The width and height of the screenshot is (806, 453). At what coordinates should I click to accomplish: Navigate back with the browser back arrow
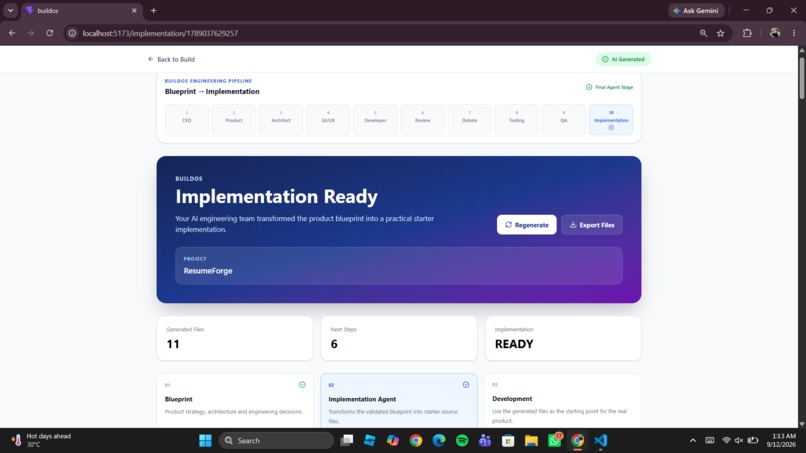point(12,33)
